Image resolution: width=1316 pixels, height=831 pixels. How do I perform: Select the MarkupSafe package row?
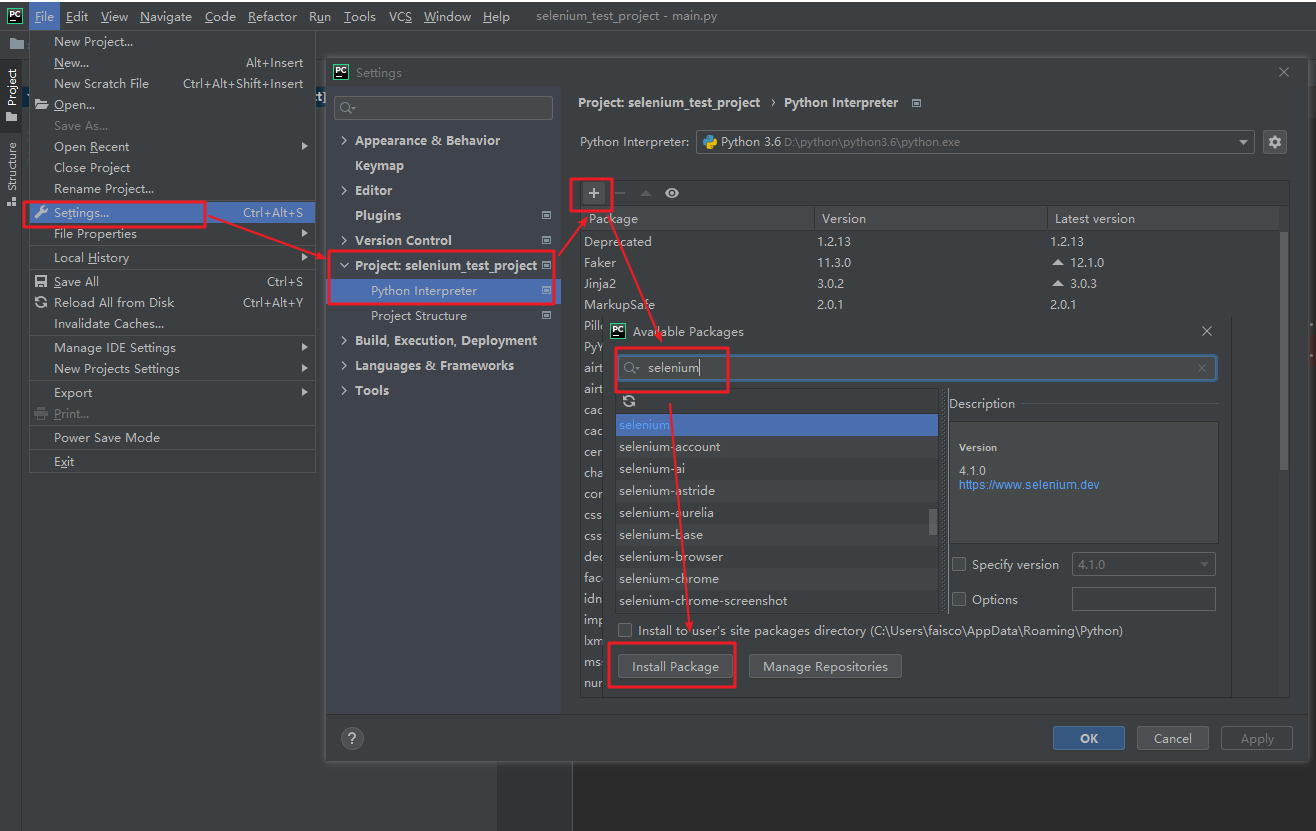[x=930, y=304]
